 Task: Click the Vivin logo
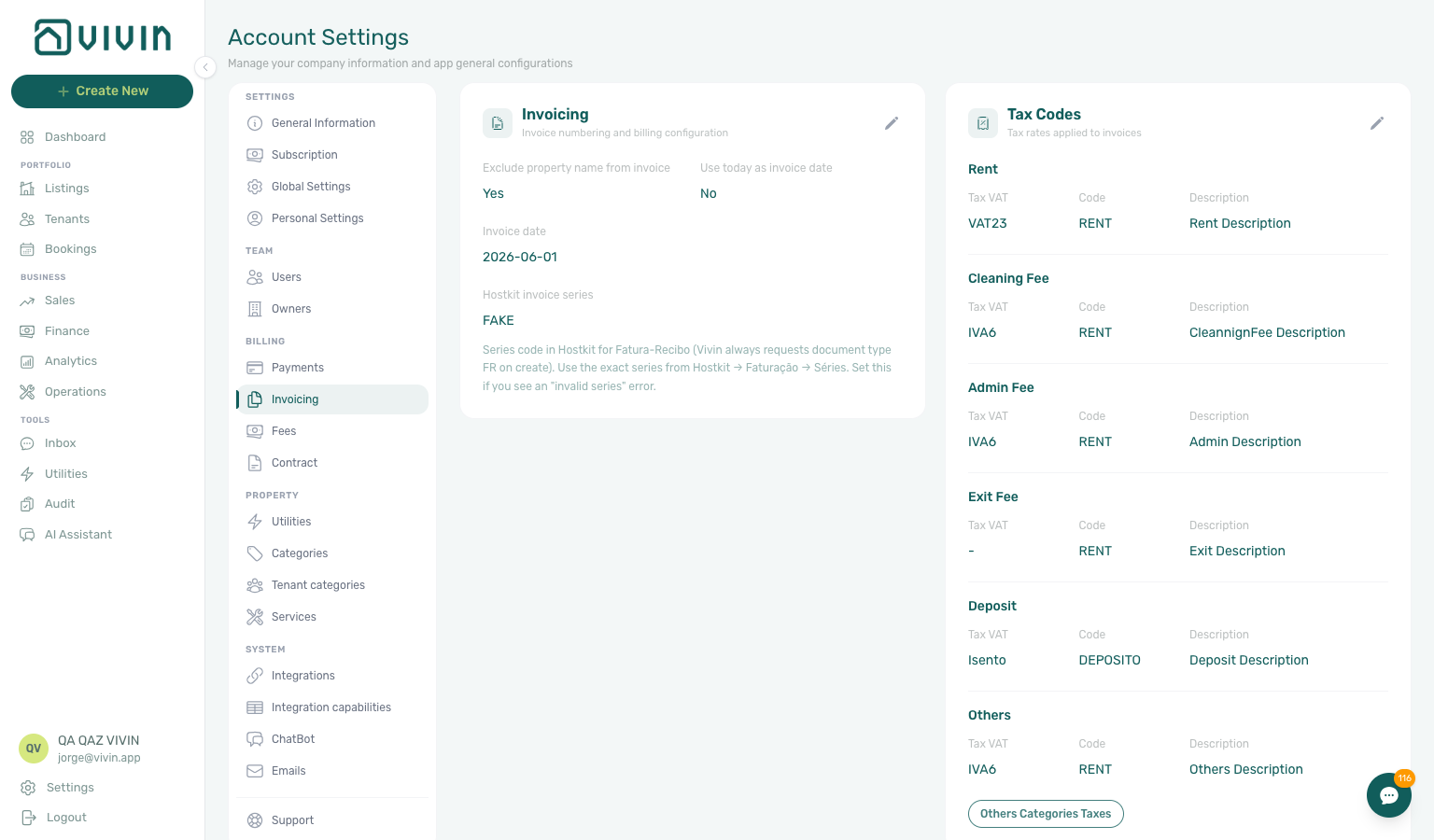(x=103, y=37)
